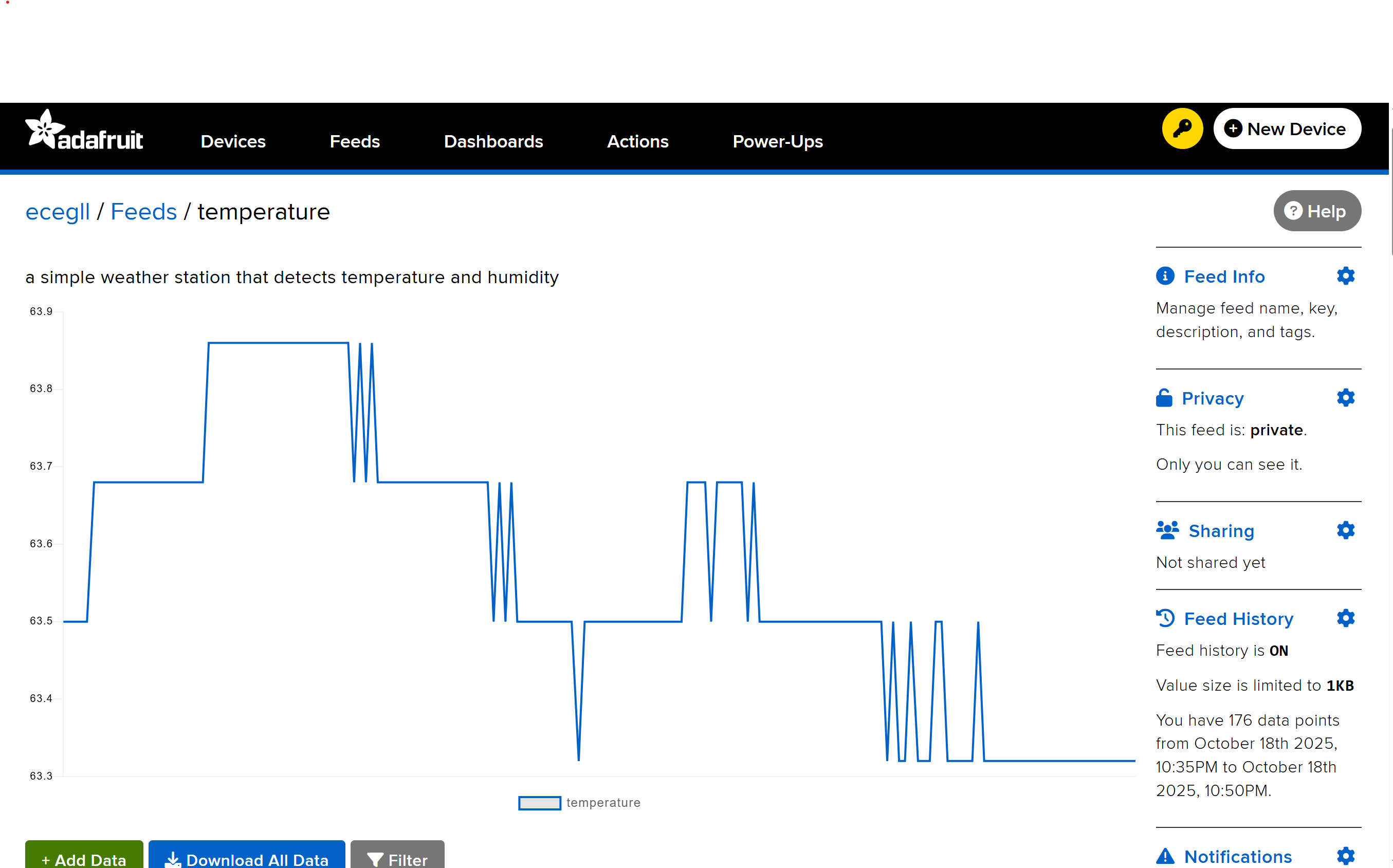Click the Feed Info circle icon
1393x868 pixels.
pos(1165,276)
